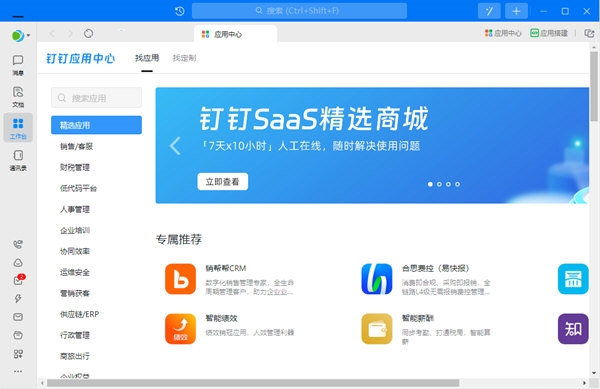The width and height of the screenshot is (600, 389).
Task: Select the first carousel dot on banner
Action: pos(430,184)
